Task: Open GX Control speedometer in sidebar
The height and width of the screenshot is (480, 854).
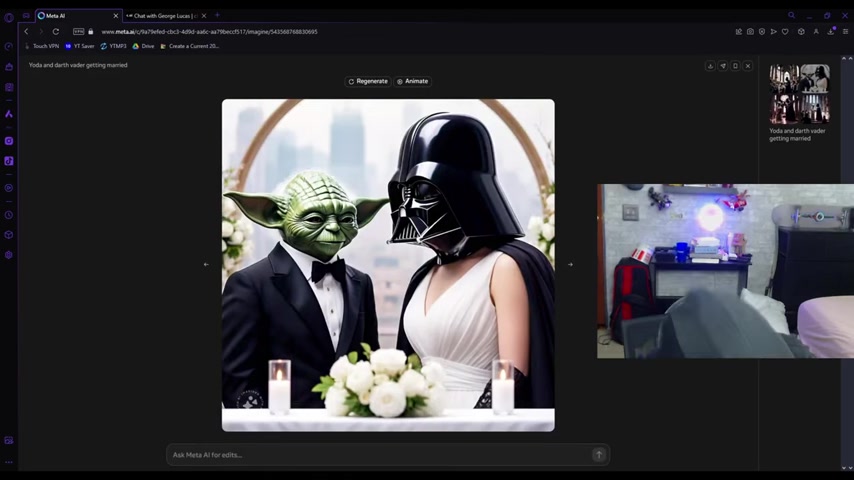Action: (x=9, y=47)
